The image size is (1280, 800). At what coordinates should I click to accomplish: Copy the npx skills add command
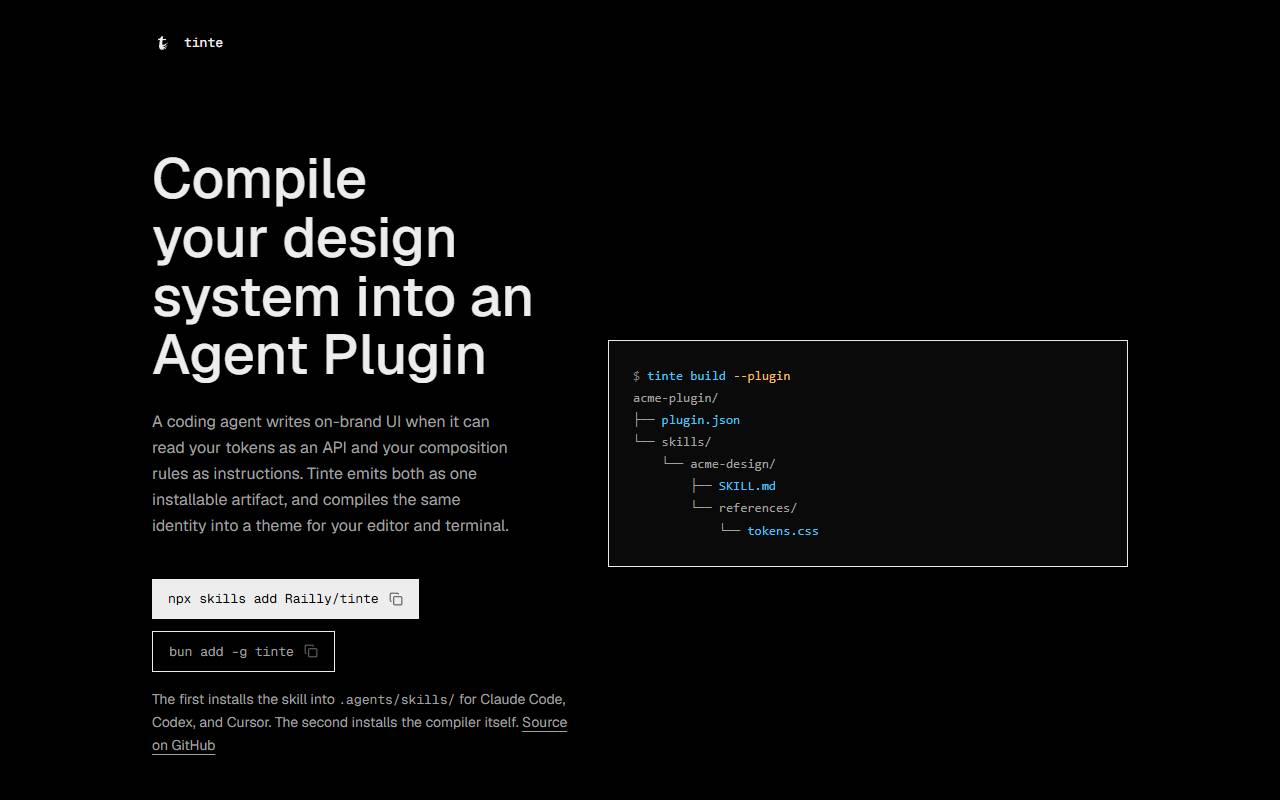[x=396, y=599]
